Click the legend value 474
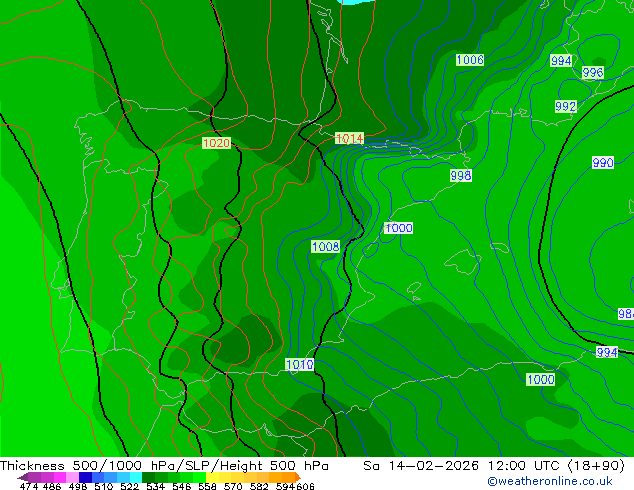634x490 pixels. click(x=29, y=486)
